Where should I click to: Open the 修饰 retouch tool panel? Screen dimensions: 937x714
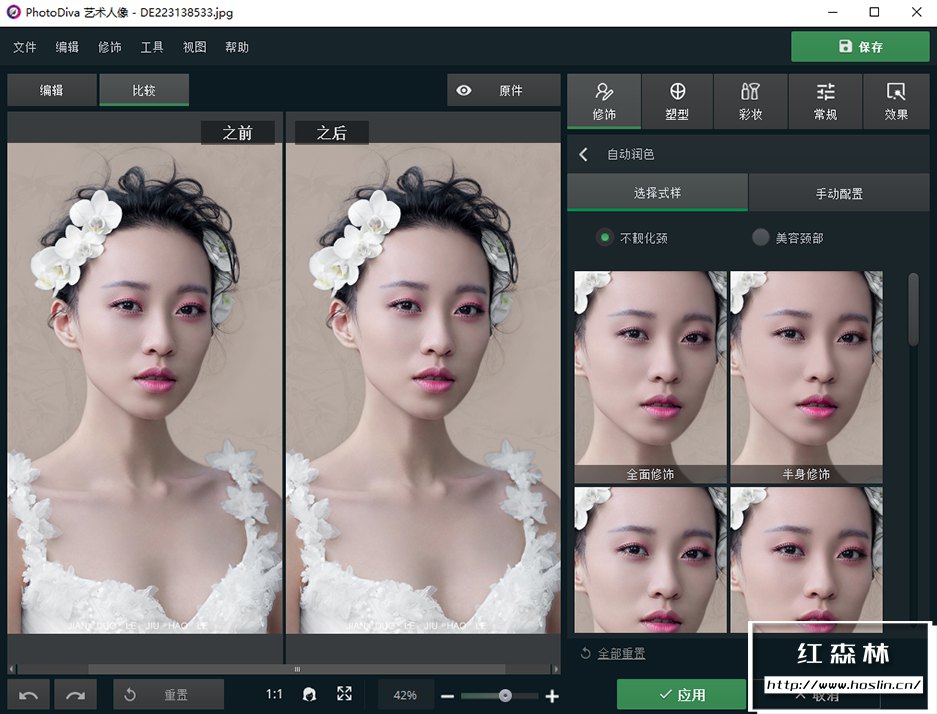click(x=603, y=101)
